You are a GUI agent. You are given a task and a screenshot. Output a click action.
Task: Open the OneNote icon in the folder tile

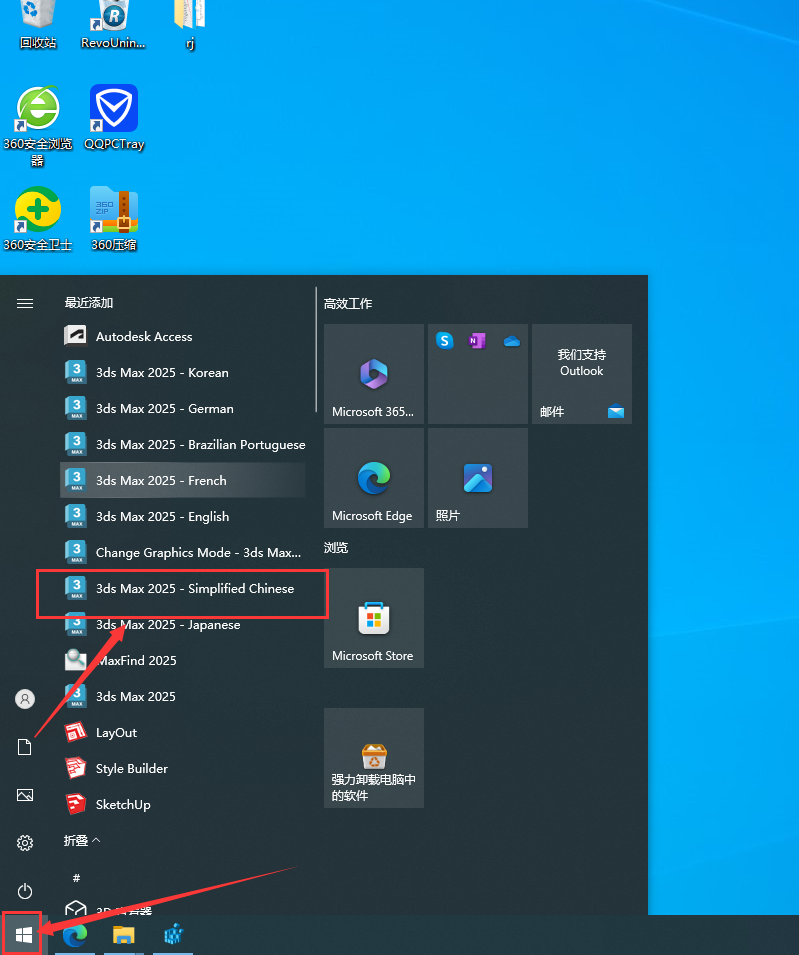click(x=477, y=340)
